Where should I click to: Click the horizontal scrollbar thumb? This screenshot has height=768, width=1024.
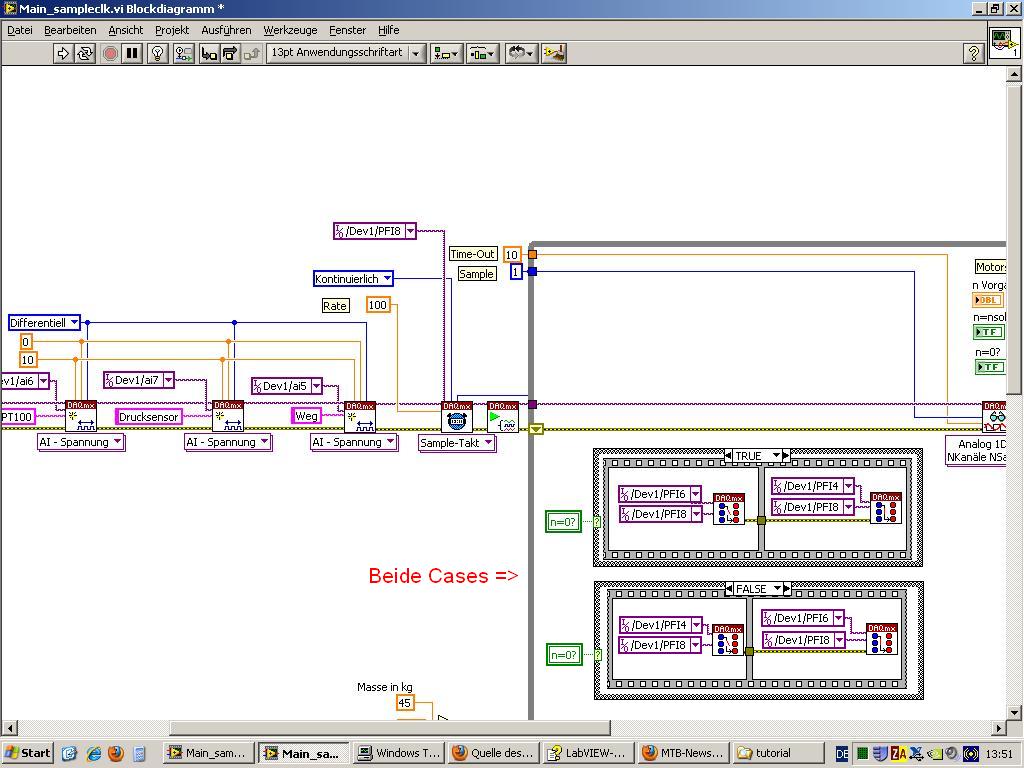[390, 728]
